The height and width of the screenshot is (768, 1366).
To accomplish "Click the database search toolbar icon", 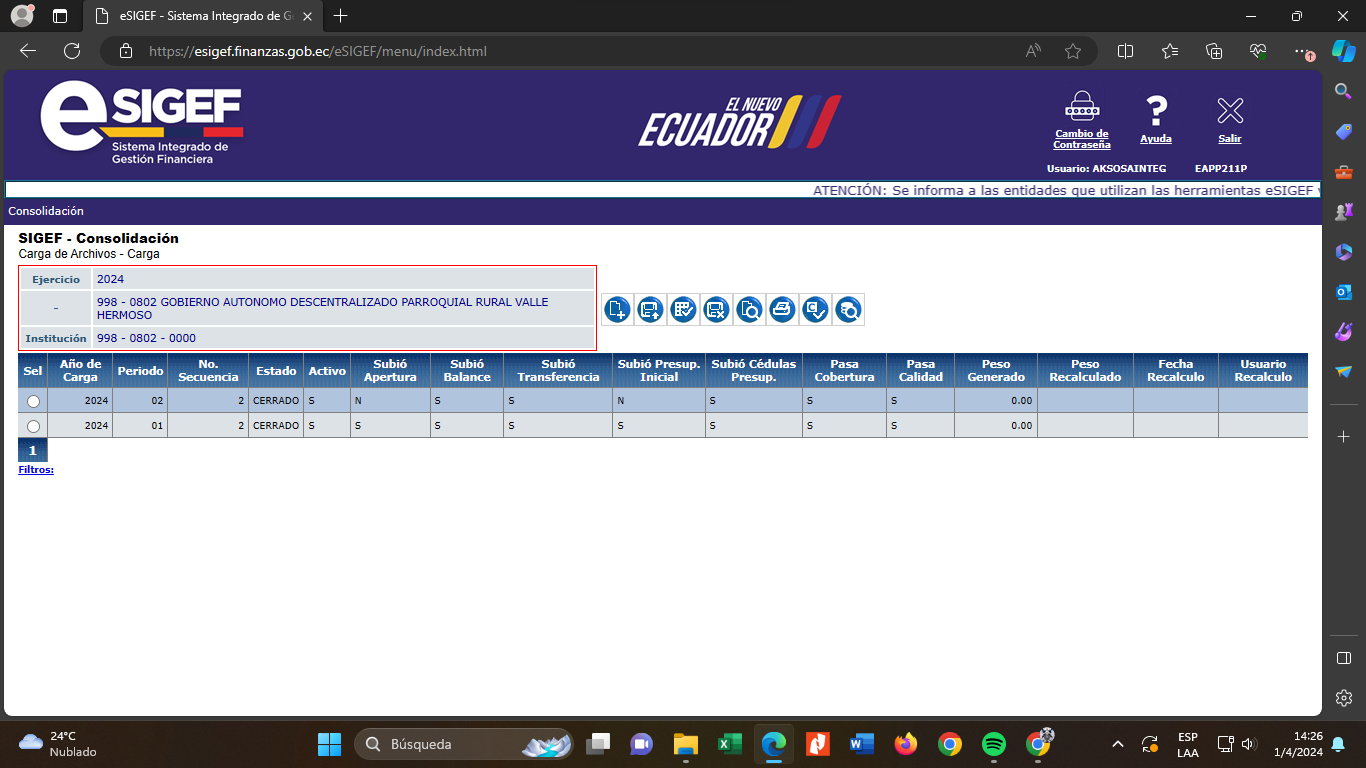I will [848, 310].
